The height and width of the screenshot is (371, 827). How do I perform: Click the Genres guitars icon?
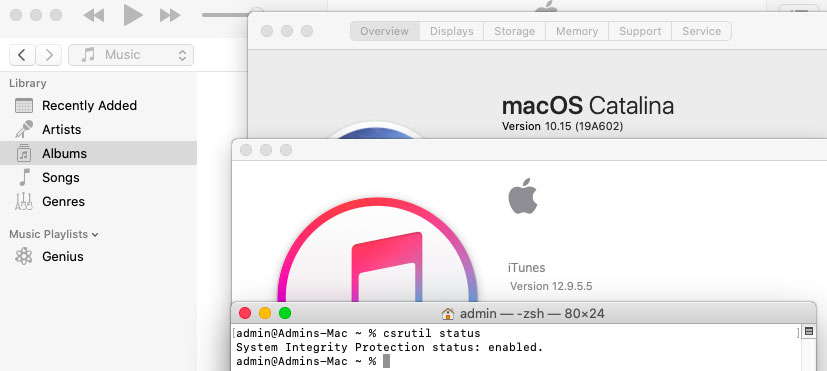pos(24,202)
